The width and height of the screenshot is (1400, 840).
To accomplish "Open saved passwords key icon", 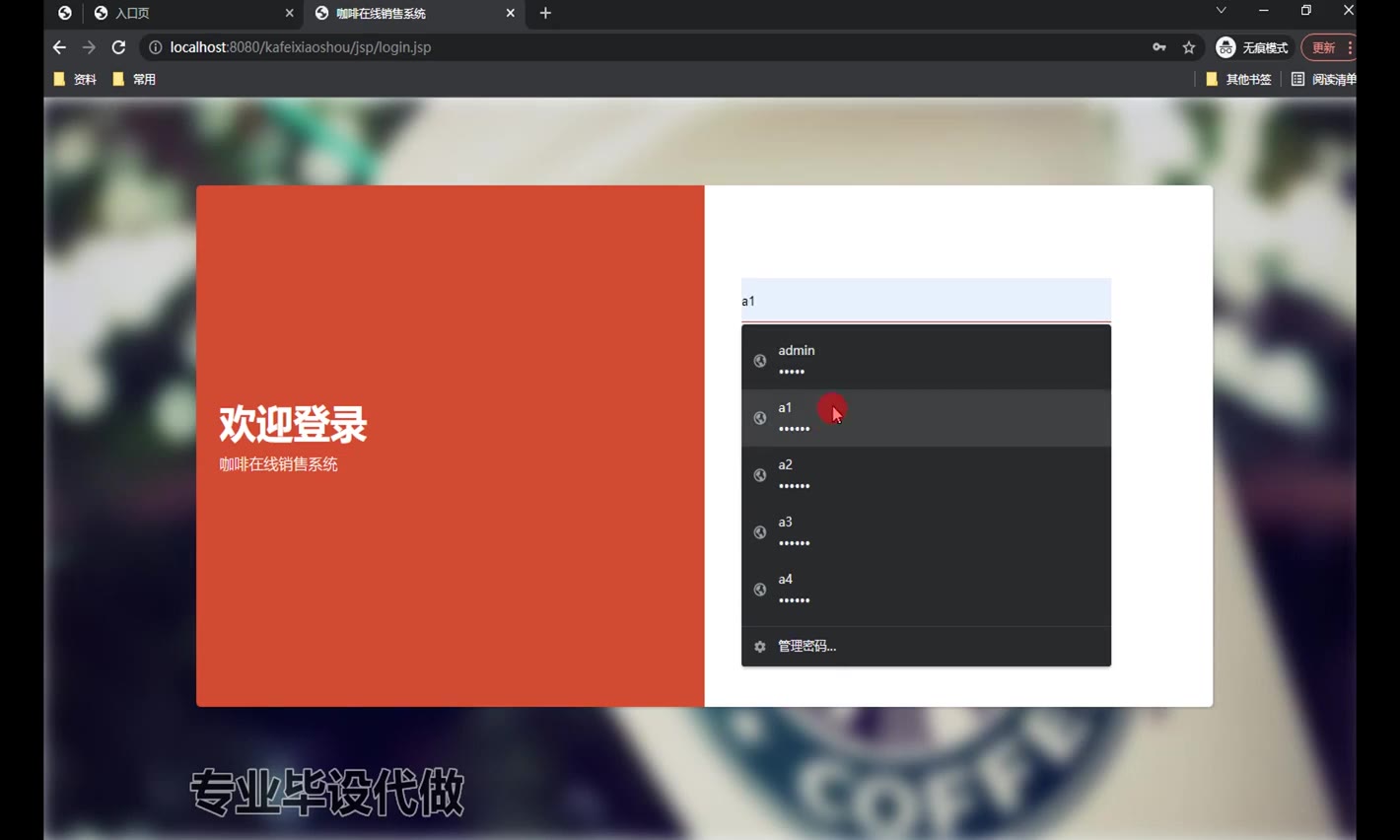I will (1159, 47).
